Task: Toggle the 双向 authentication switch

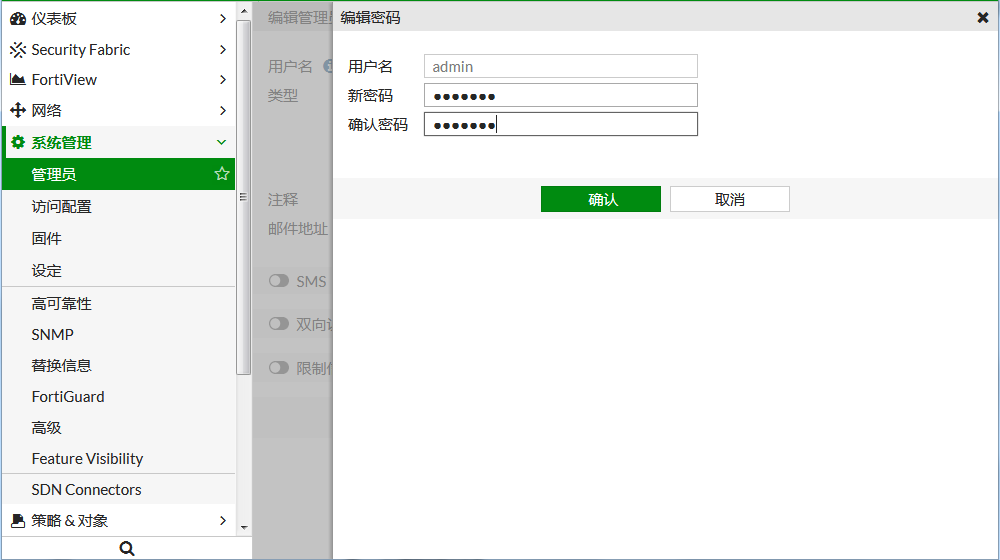Action: point(279,324)
